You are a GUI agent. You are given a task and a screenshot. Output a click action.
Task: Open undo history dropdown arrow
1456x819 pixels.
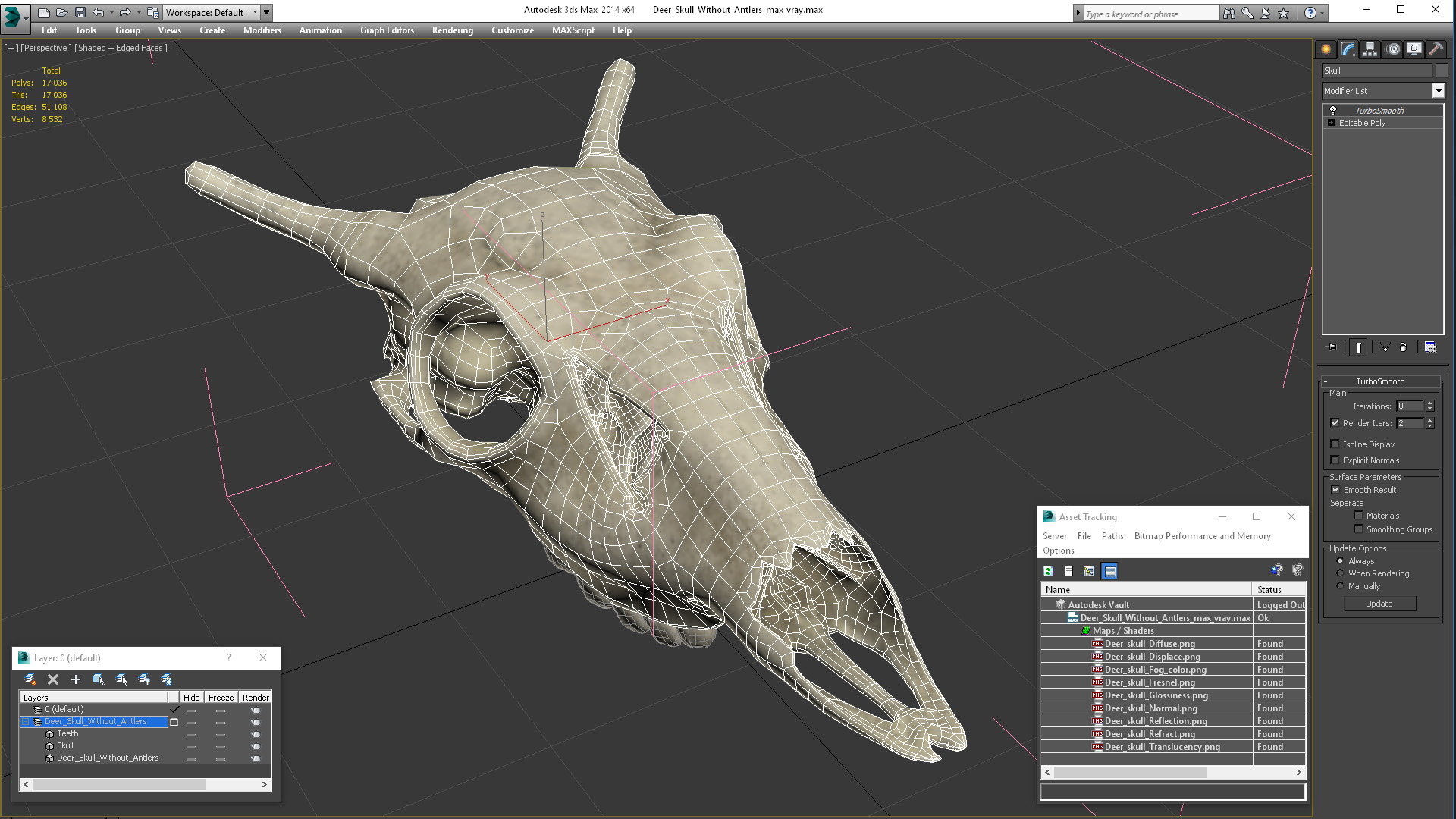(111, 13)
